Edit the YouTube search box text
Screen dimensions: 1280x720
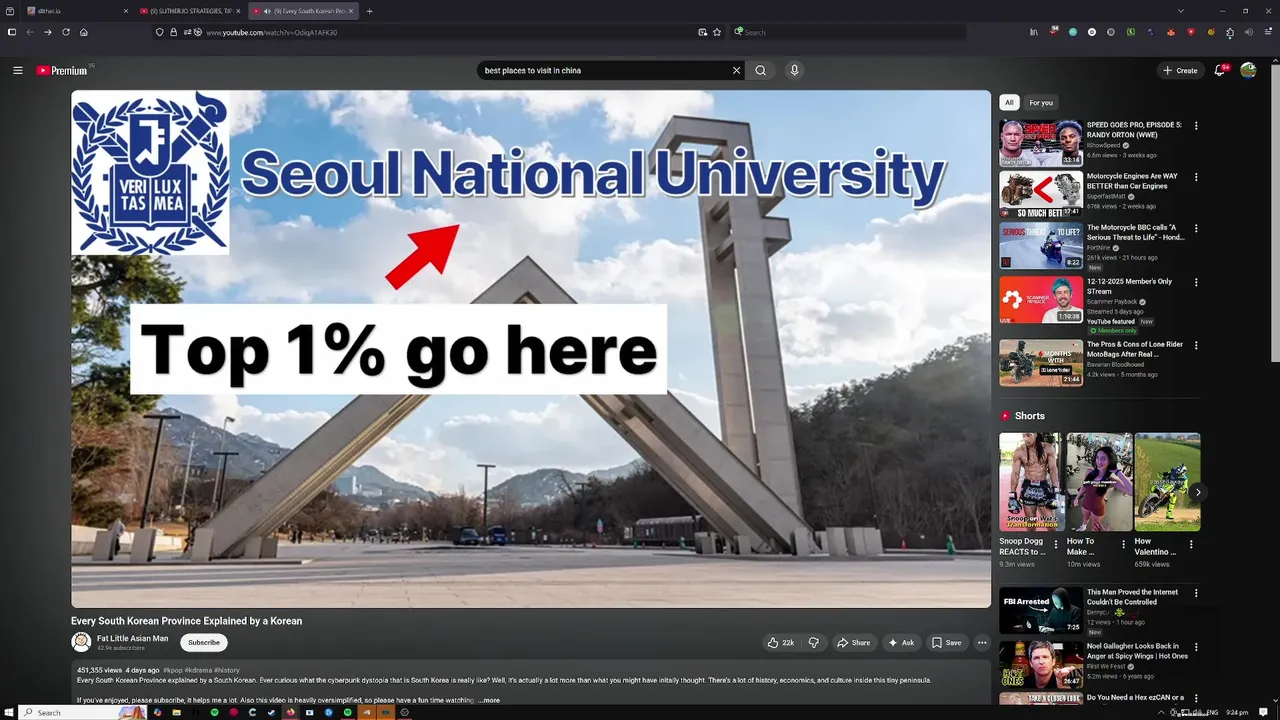click(x=603, y=70)
